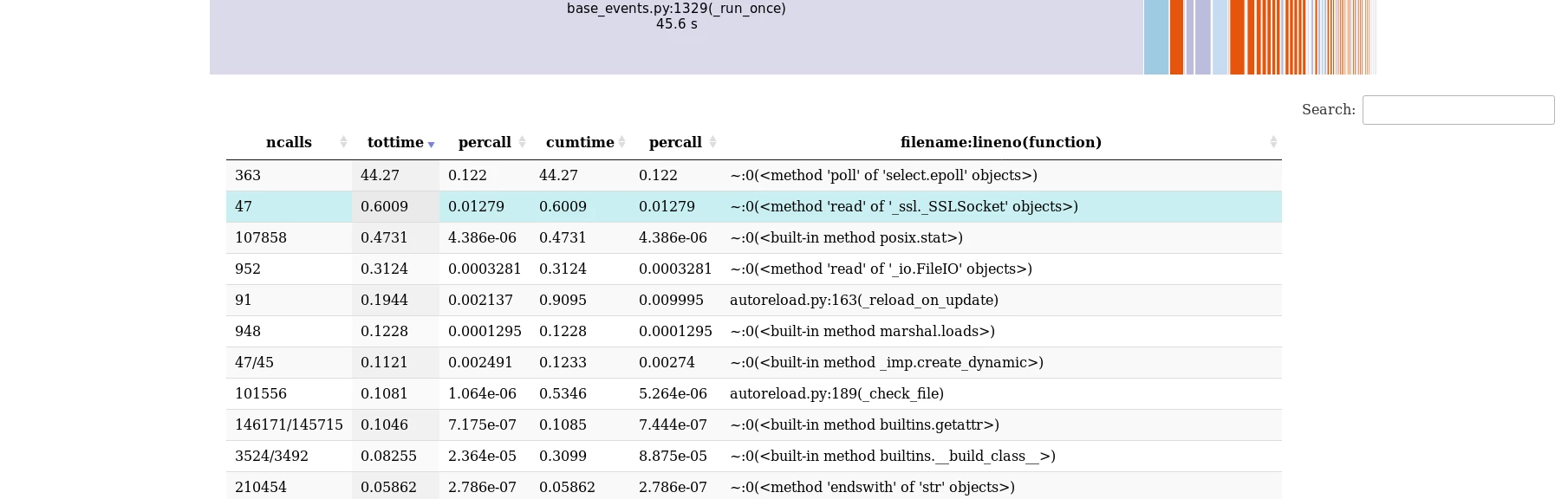Select the _imp.create_dynamic row
Viewport: 1568px width, 499px height.
(x=754, y=362)
